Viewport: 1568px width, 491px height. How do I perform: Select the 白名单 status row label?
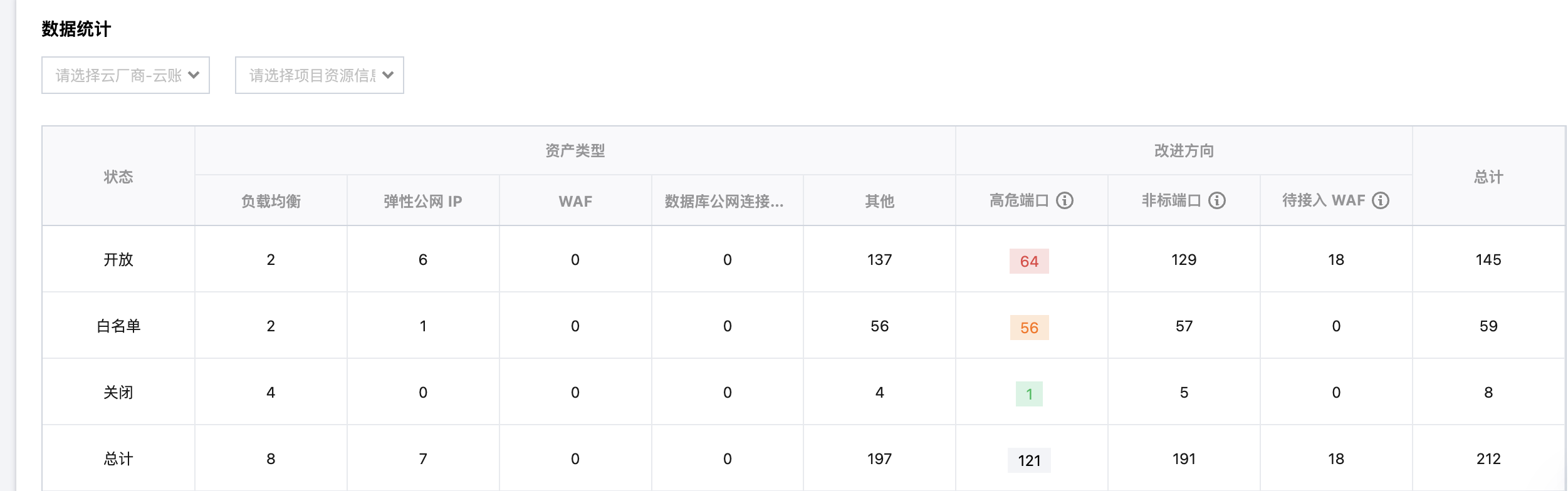point(118,326)
